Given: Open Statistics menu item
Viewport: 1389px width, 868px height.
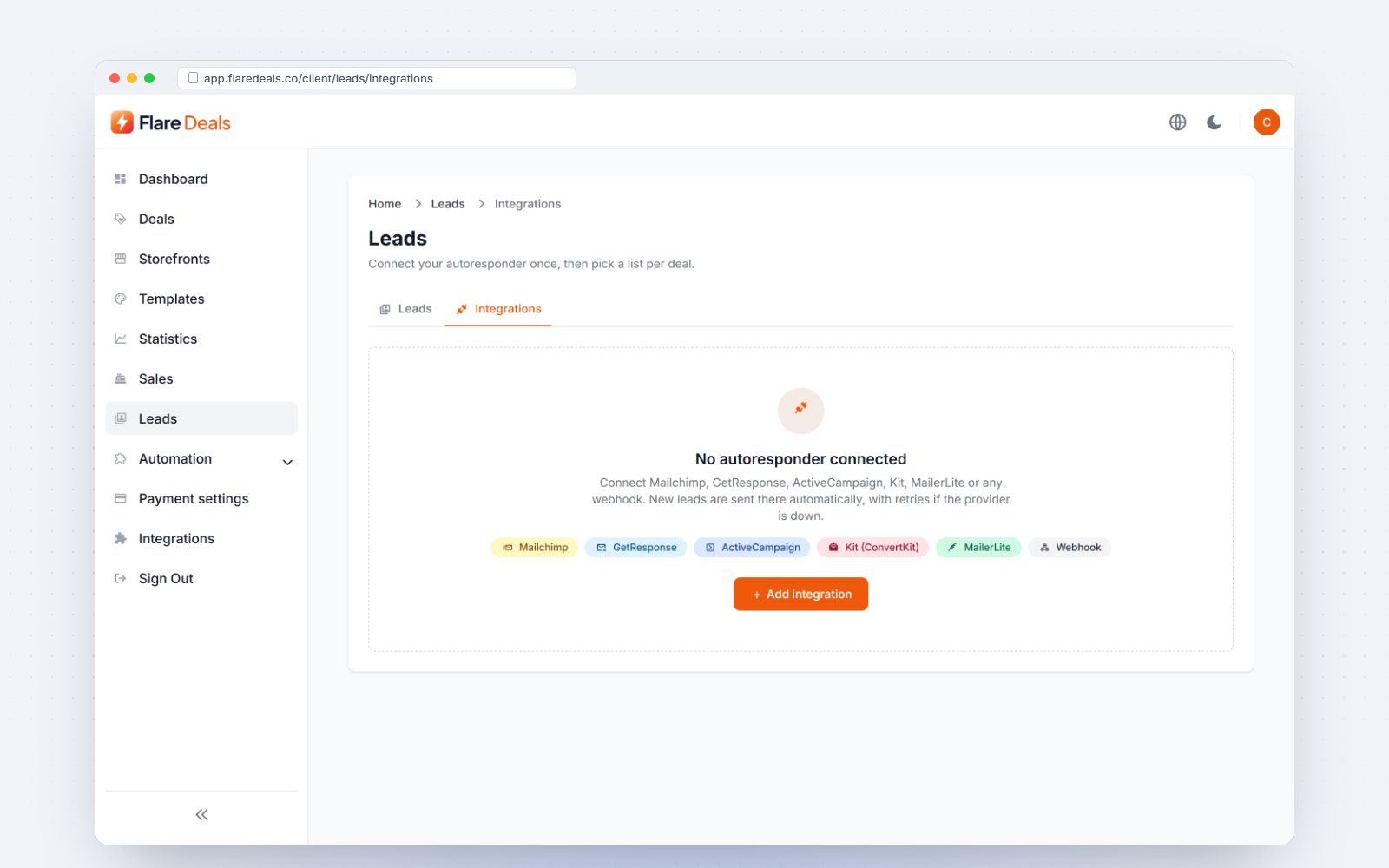Looking at the screenshot, I should coord(201,339).
